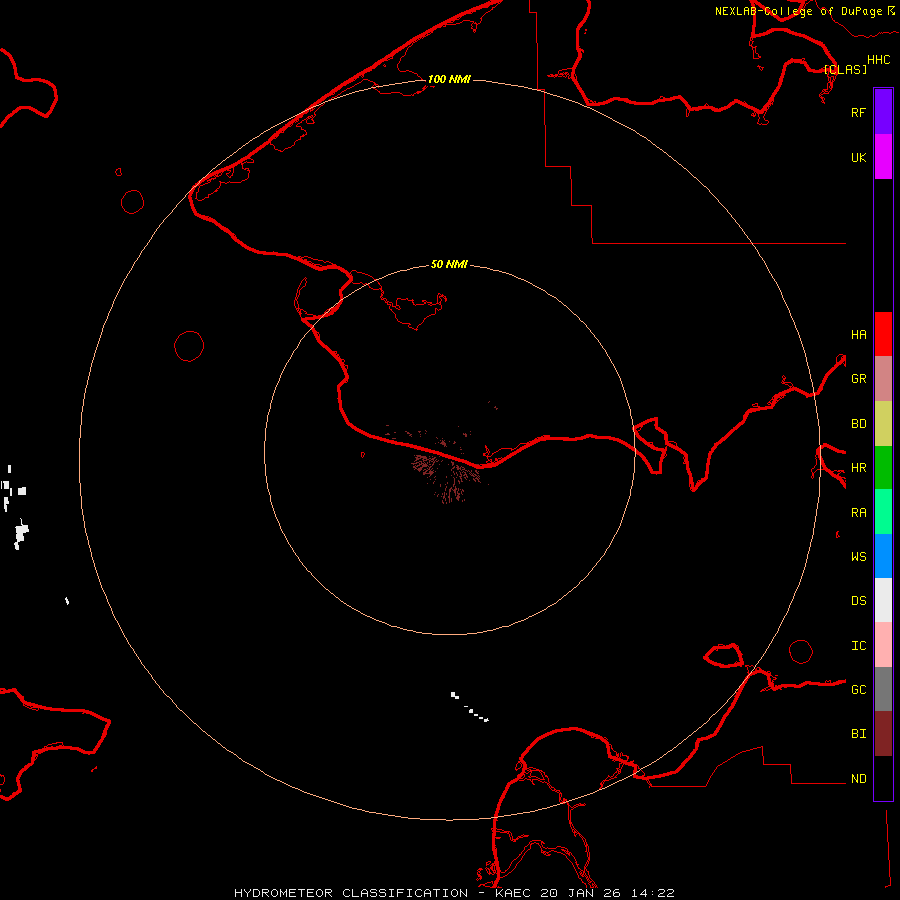The width and height of the screenshot is (900, 900).
Task: Click the NEXLAB-College of DuPage text
Action: (x=797, y=11)
